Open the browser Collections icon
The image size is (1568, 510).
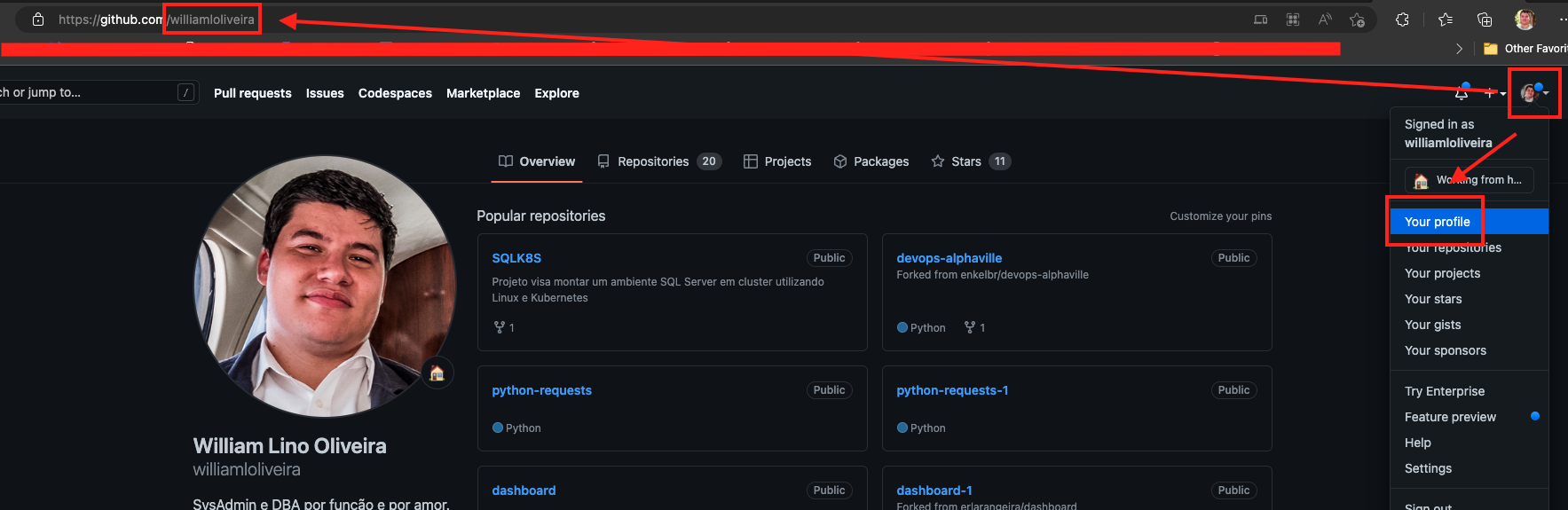click(x=1485, y=20)
